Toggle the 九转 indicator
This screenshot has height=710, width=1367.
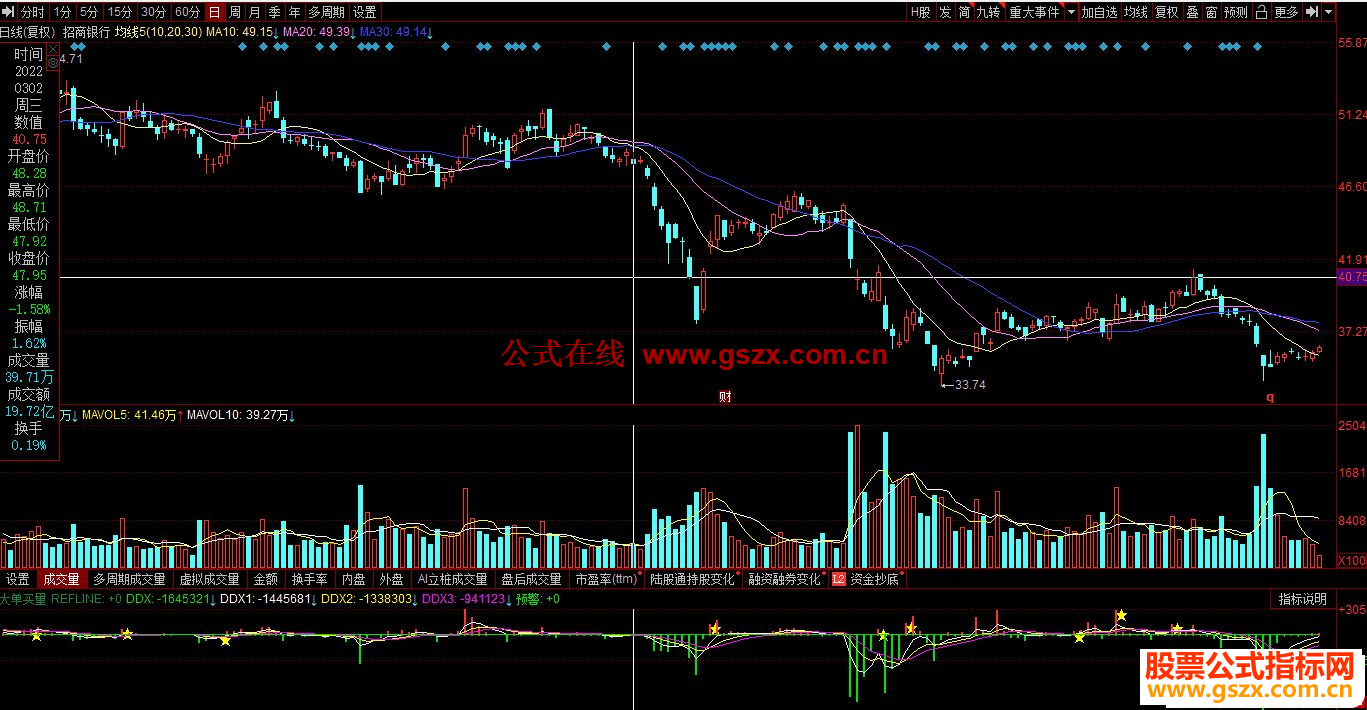pos(988,12)
